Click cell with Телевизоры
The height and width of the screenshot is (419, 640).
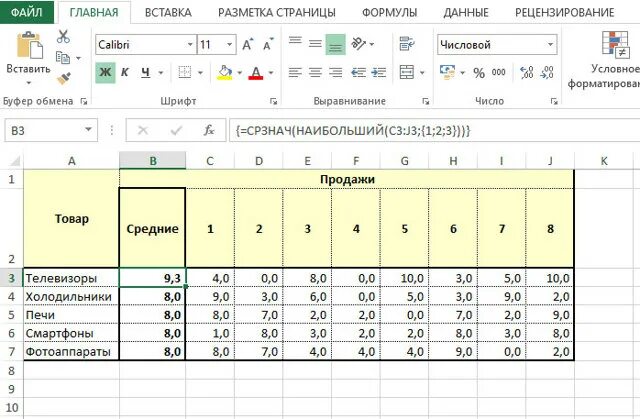click(71, 278)
